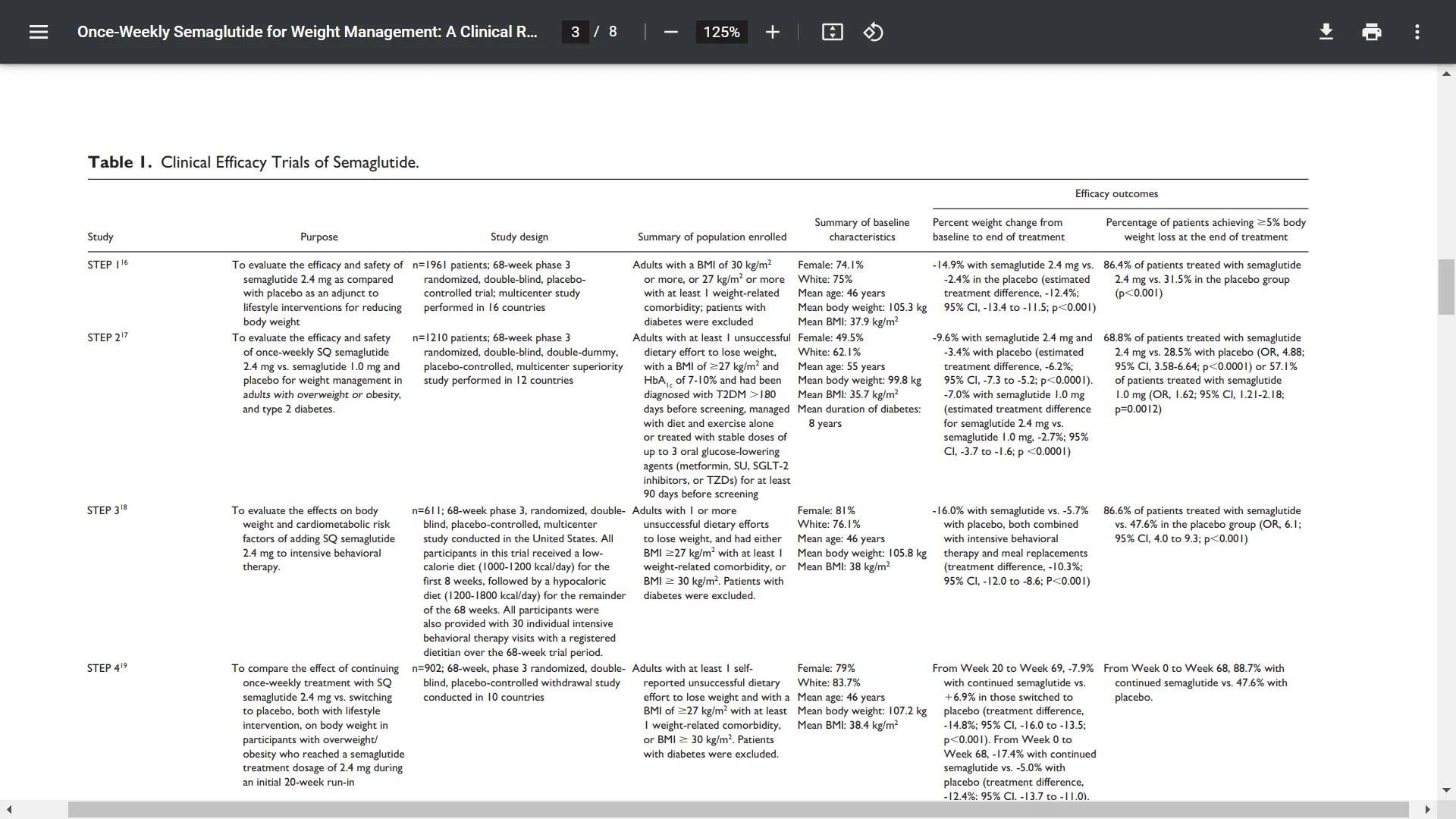Click the Efficacy outcomes header
The height and width of the screenshot is (819, 1456).
click(x=1116, y=193)
